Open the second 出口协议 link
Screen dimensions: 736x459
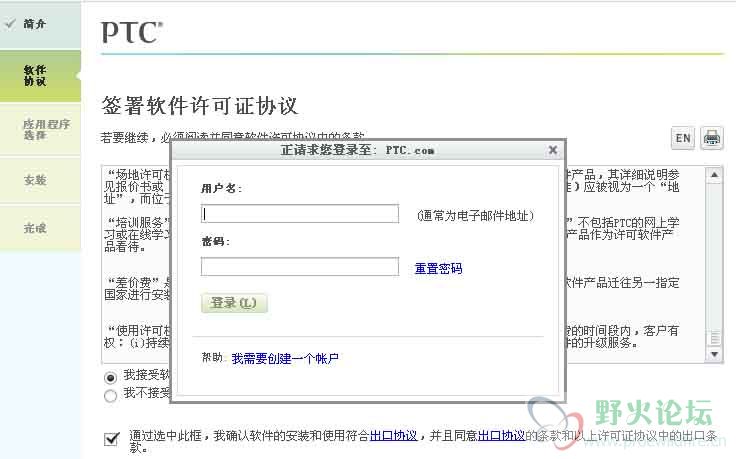pyautogui.click(x=501, y=436)
